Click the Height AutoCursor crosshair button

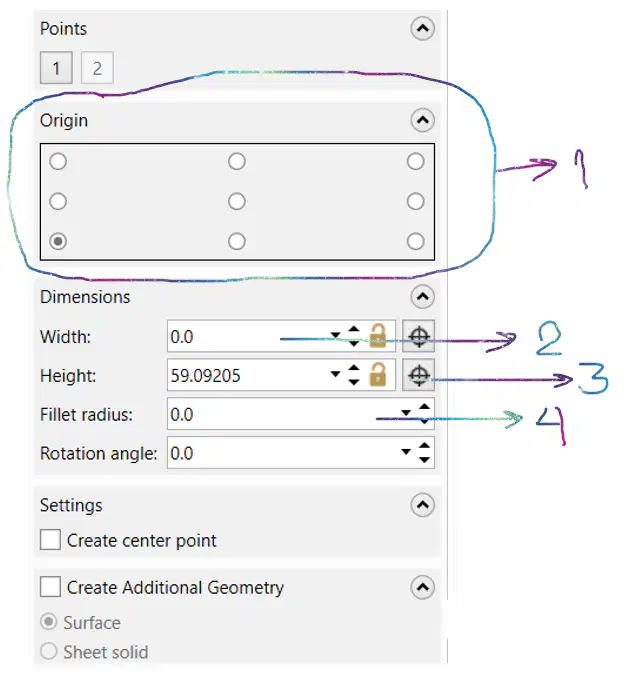pyautogui.click(x=418, y=374)
